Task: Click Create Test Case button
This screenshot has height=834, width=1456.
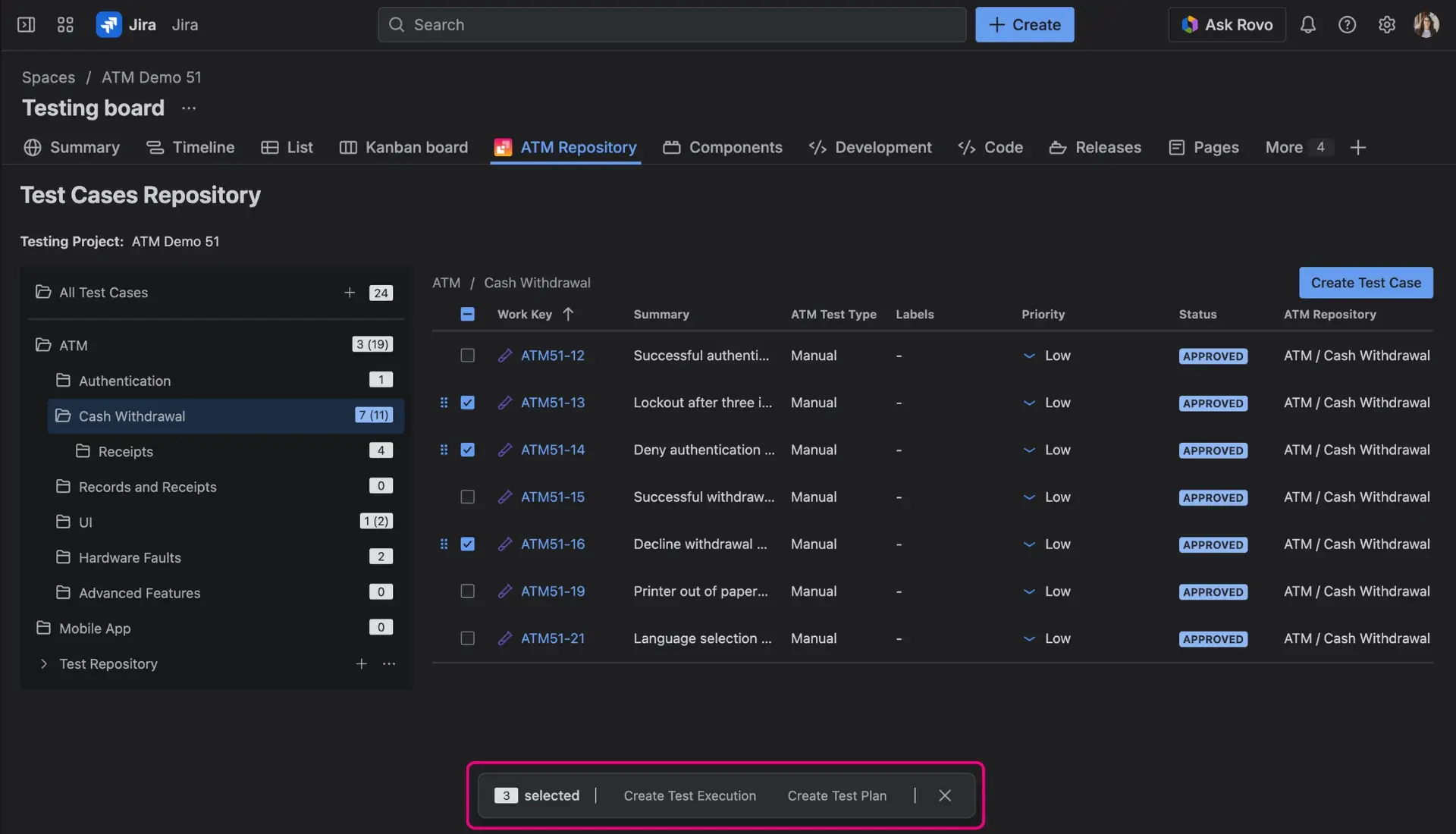Action: point(1366,283)
